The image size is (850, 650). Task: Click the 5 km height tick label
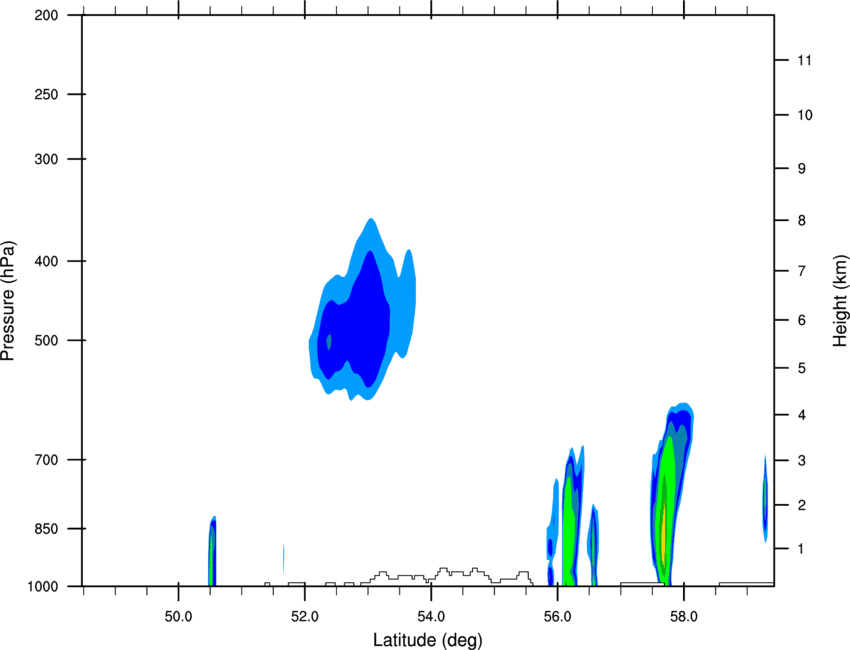(x=802, y=368)
